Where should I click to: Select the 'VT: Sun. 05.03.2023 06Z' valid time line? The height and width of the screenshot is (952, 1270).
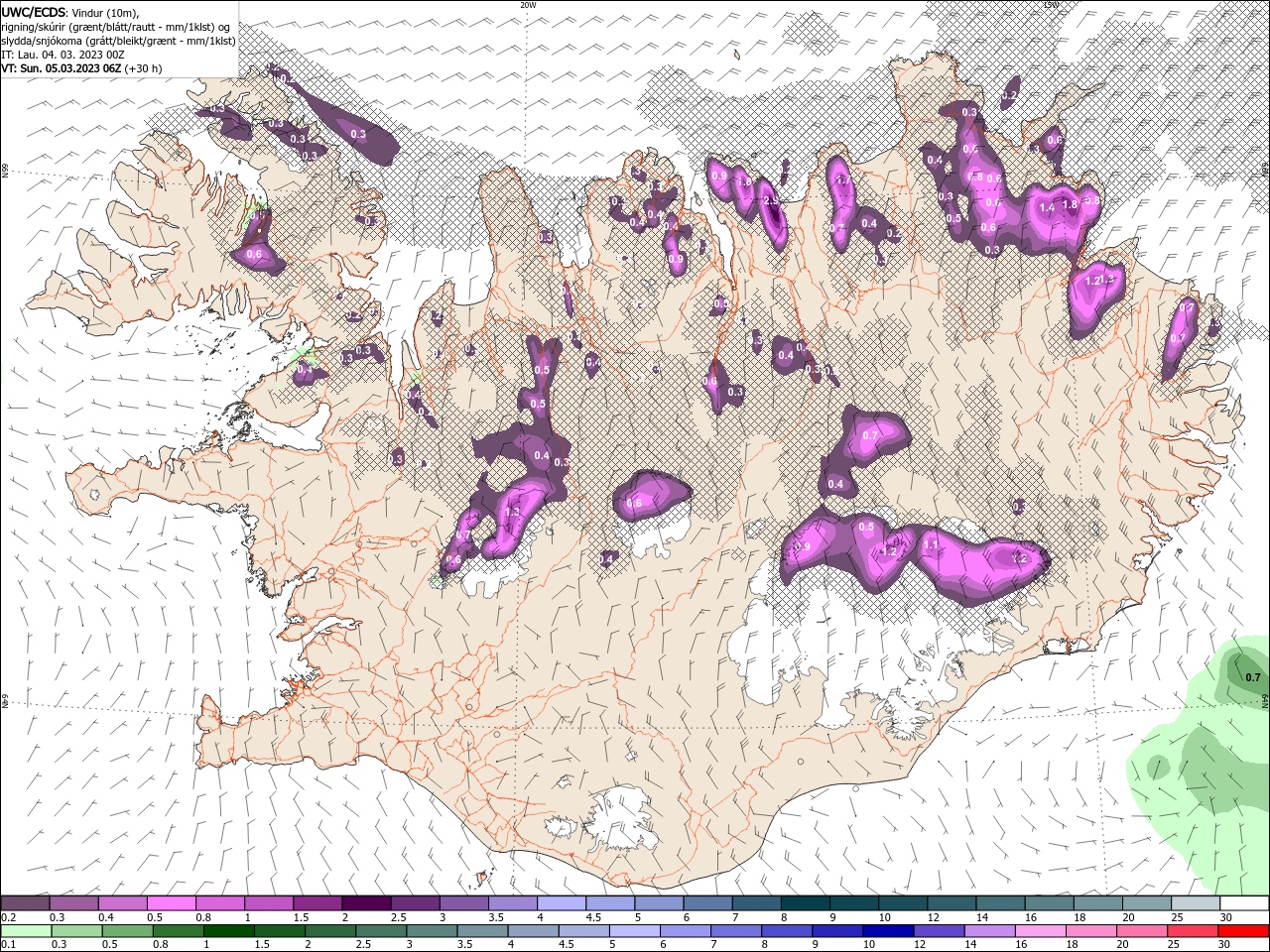81,68
